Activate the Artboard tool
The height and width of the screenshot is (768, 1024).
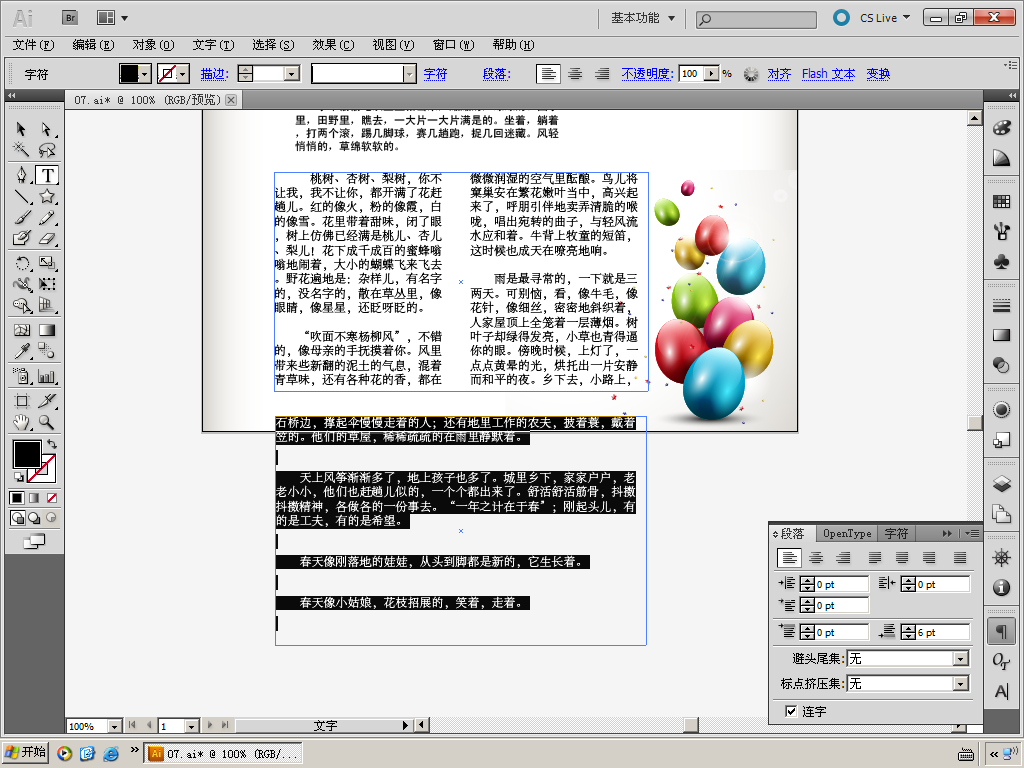coord(21,401)
